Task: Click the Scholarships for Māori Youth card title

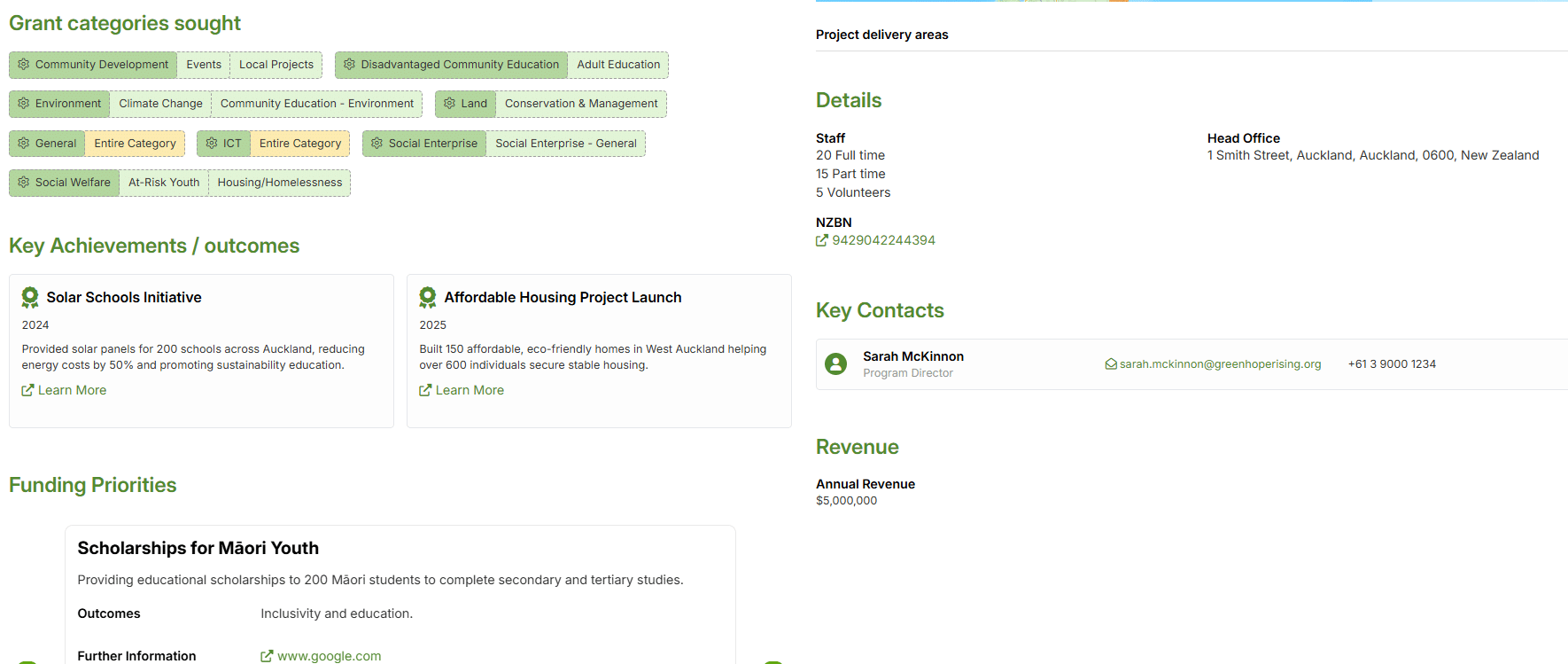Action: (198, 548)
